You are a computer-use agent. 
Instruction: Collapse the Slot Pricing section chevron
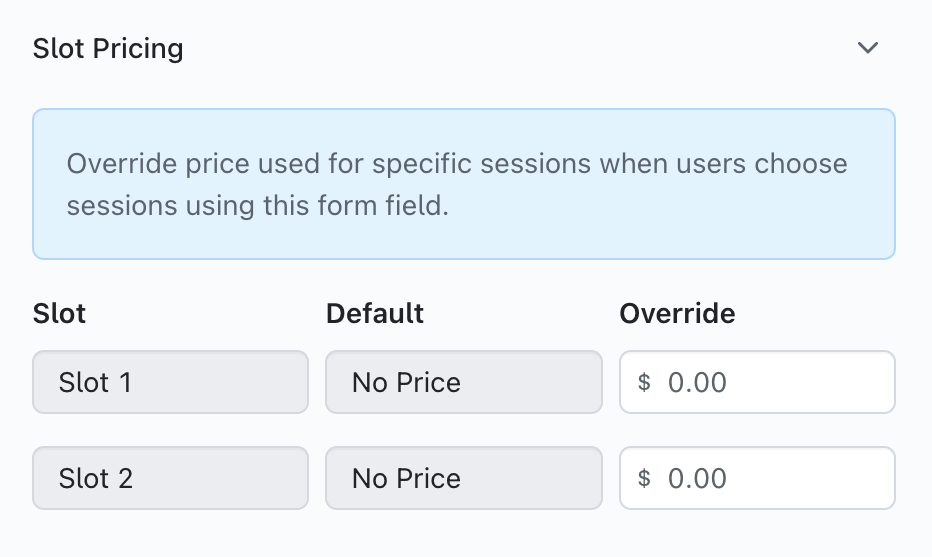(x=867, y=48)
